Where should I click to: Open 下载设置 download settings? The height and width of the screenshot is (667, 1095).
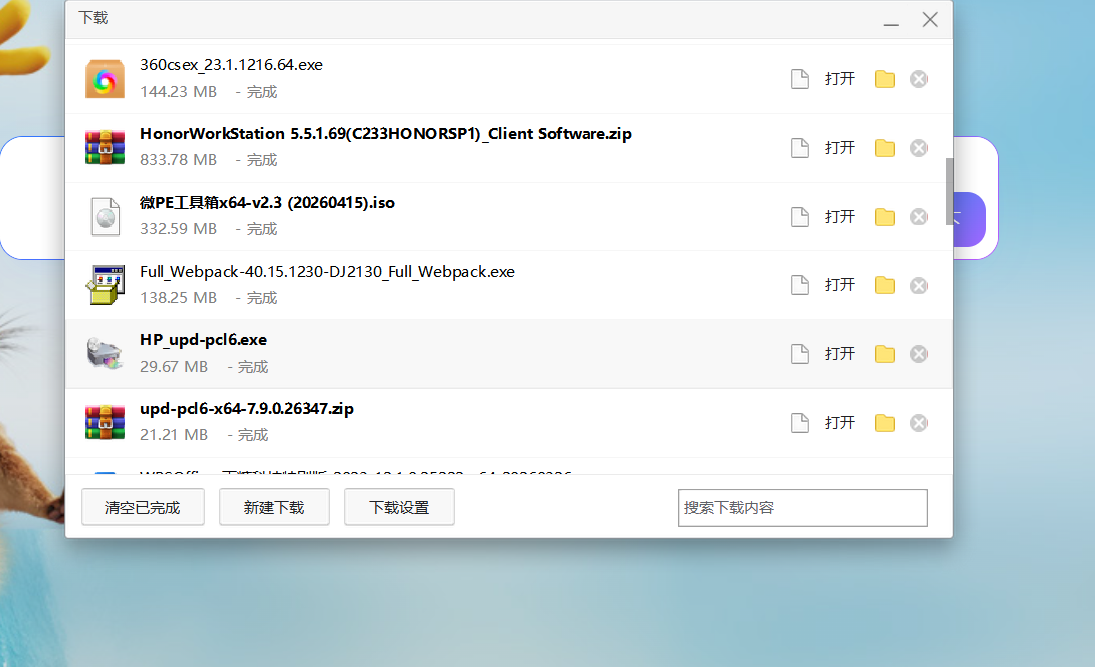click(399, 507)
